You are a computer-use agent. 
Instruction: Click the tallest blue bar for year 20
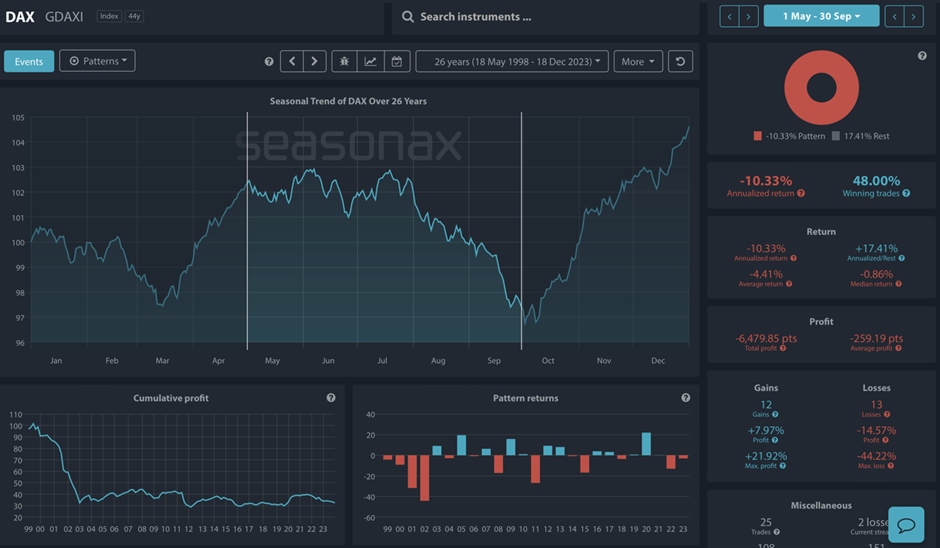pos(646,444)
